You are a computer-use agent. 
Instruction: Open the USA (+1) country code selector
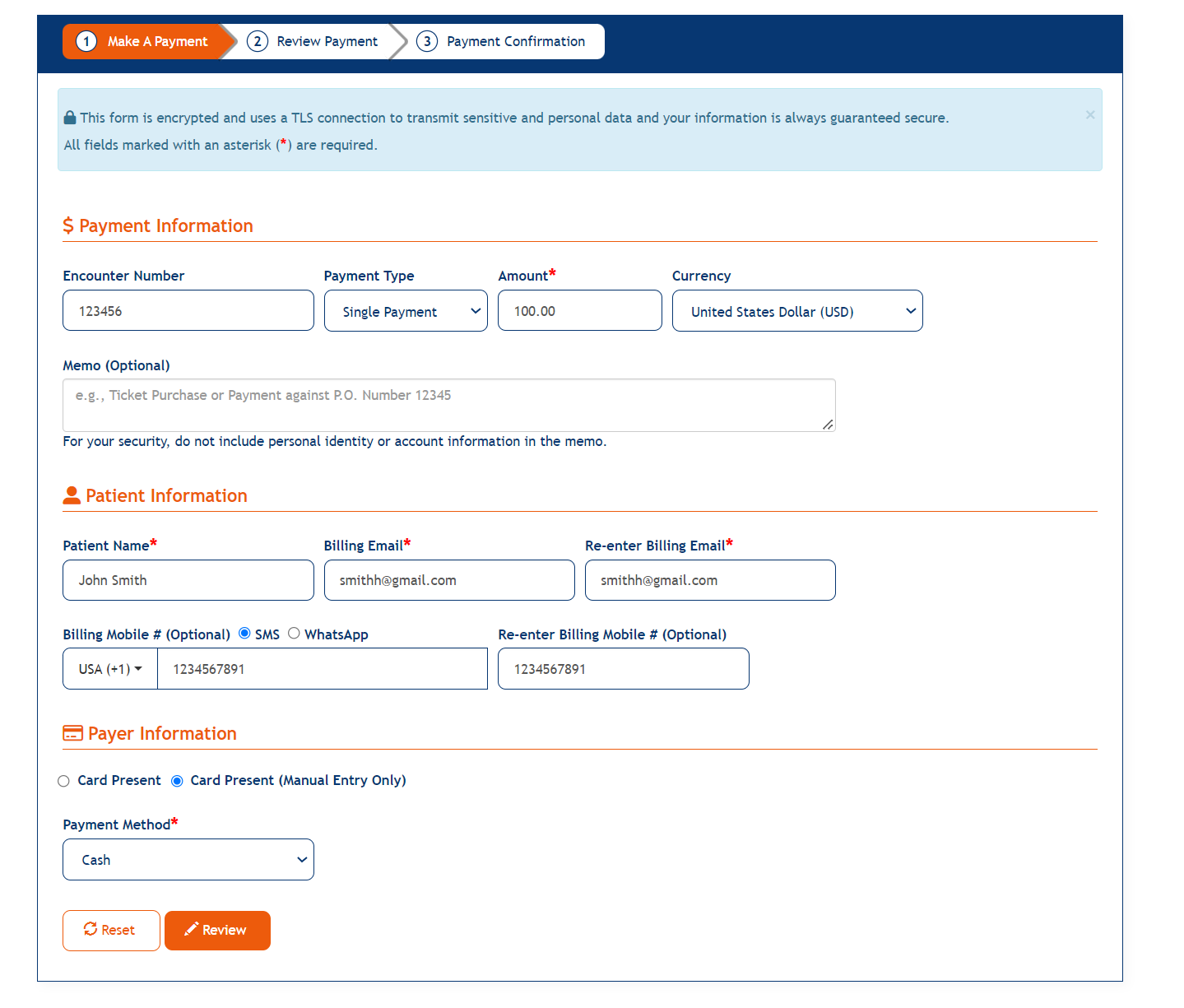110,669
